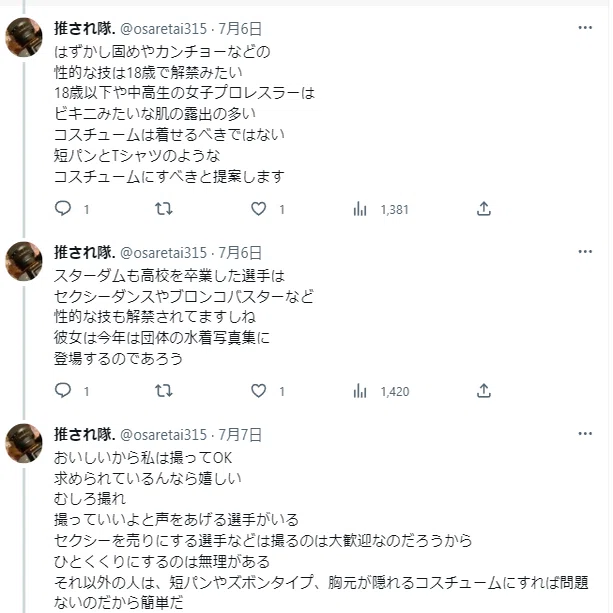Image resolution: width=613 pixels, height=613 pixels.
Task: Open @osaretai315 handle on July 7 tweet
Action: (163, 435)
